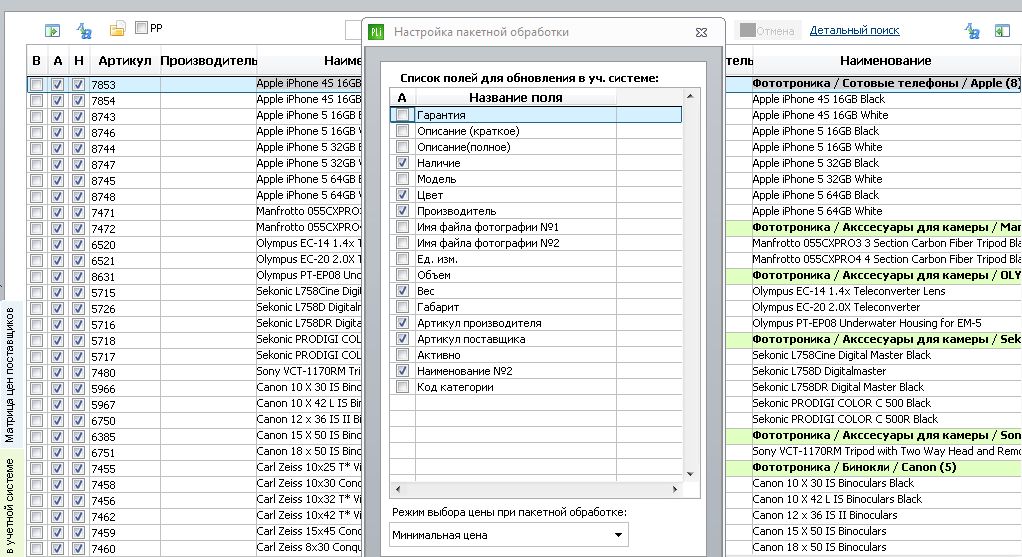The image size is (1022, 557).
Task: Click the greyed Отмена button
Action: coord(767,30)
